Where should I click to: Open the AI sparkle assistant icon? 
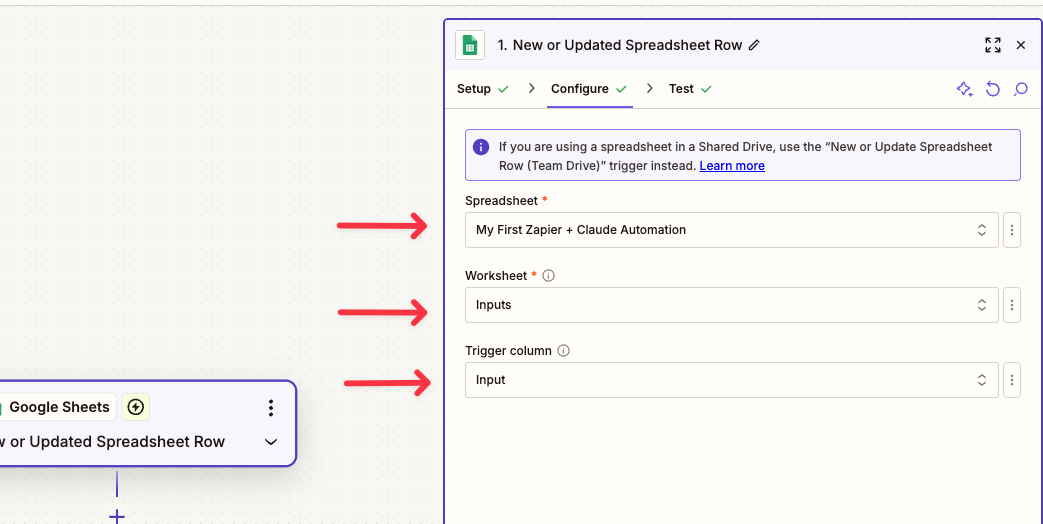(x=965, y=89)
